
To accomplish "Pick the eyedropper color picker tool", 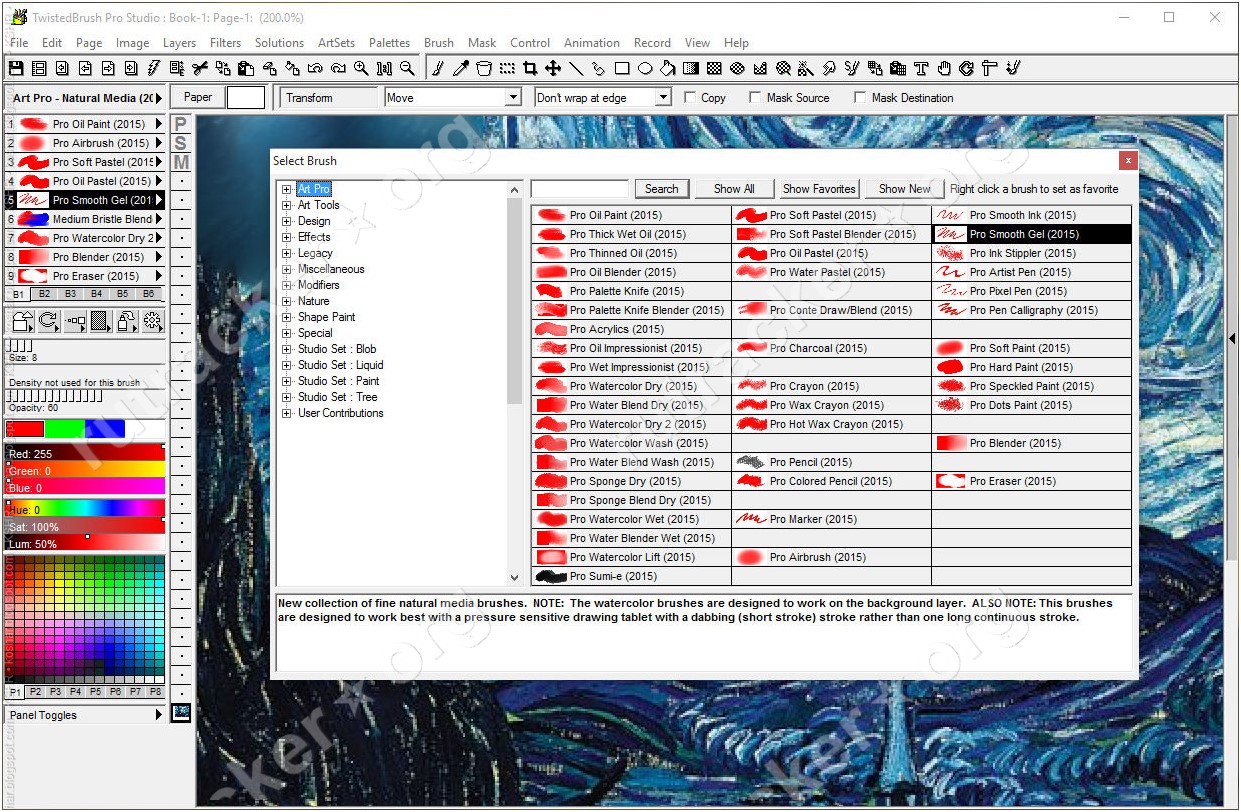I will click(x=461, y=68).
